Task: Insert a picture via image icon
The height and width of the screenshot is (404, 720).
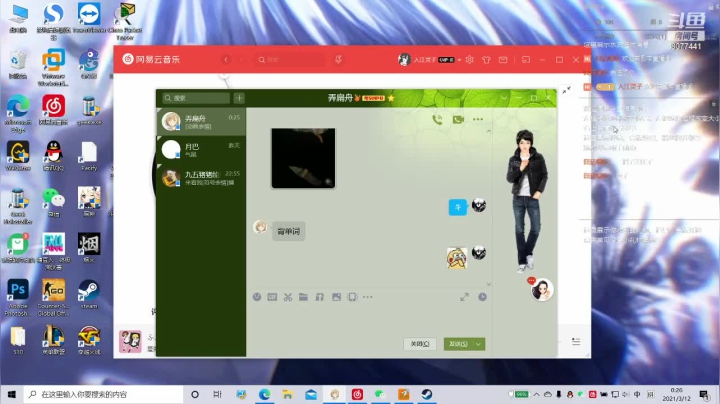Action: [337, 297]
